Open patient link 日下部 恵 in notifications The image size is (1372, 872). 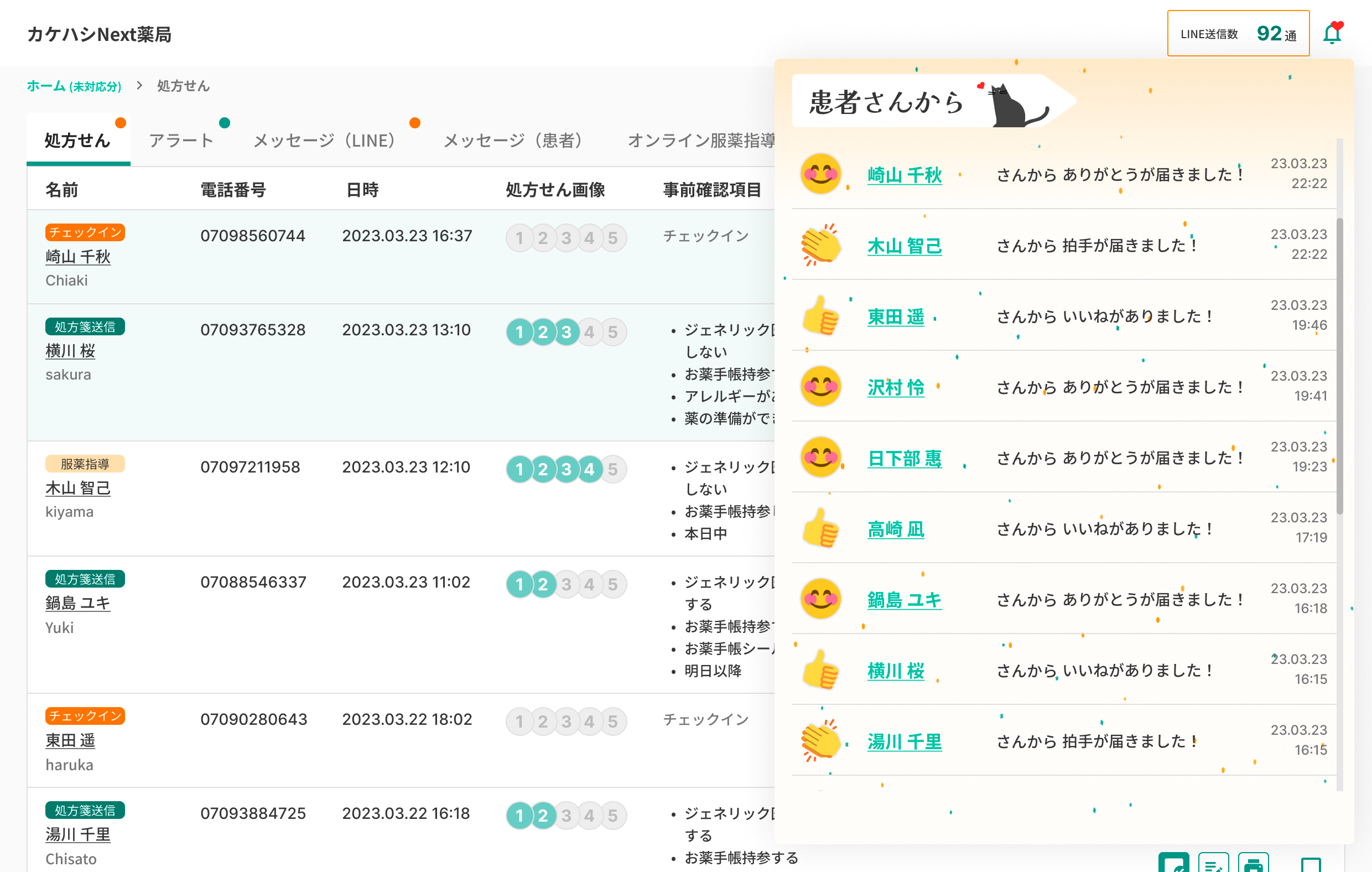coord(904,458)
